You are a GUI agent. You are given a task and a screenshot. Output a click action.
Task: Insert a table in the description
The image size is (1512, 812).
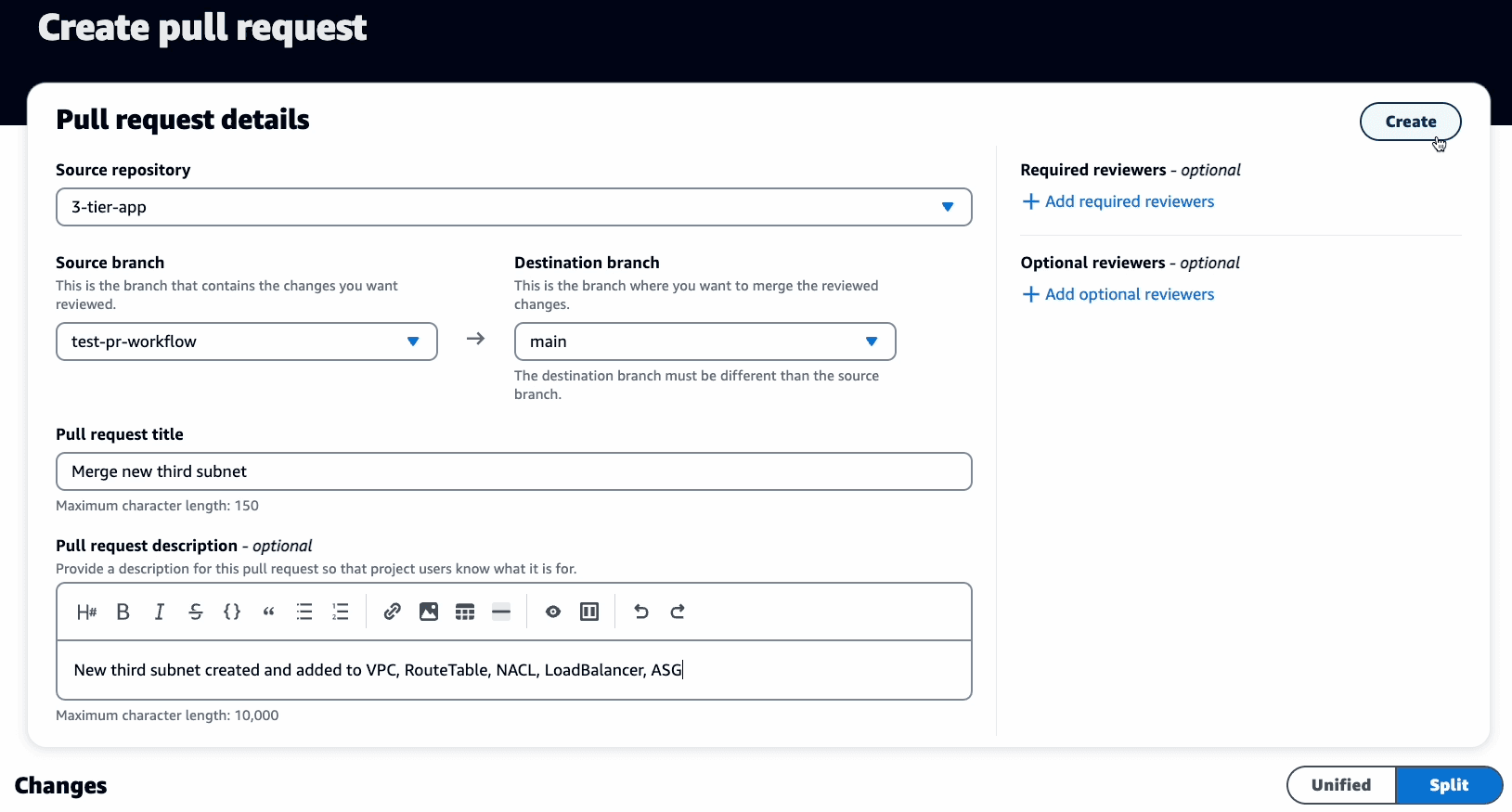coord(465,612)
